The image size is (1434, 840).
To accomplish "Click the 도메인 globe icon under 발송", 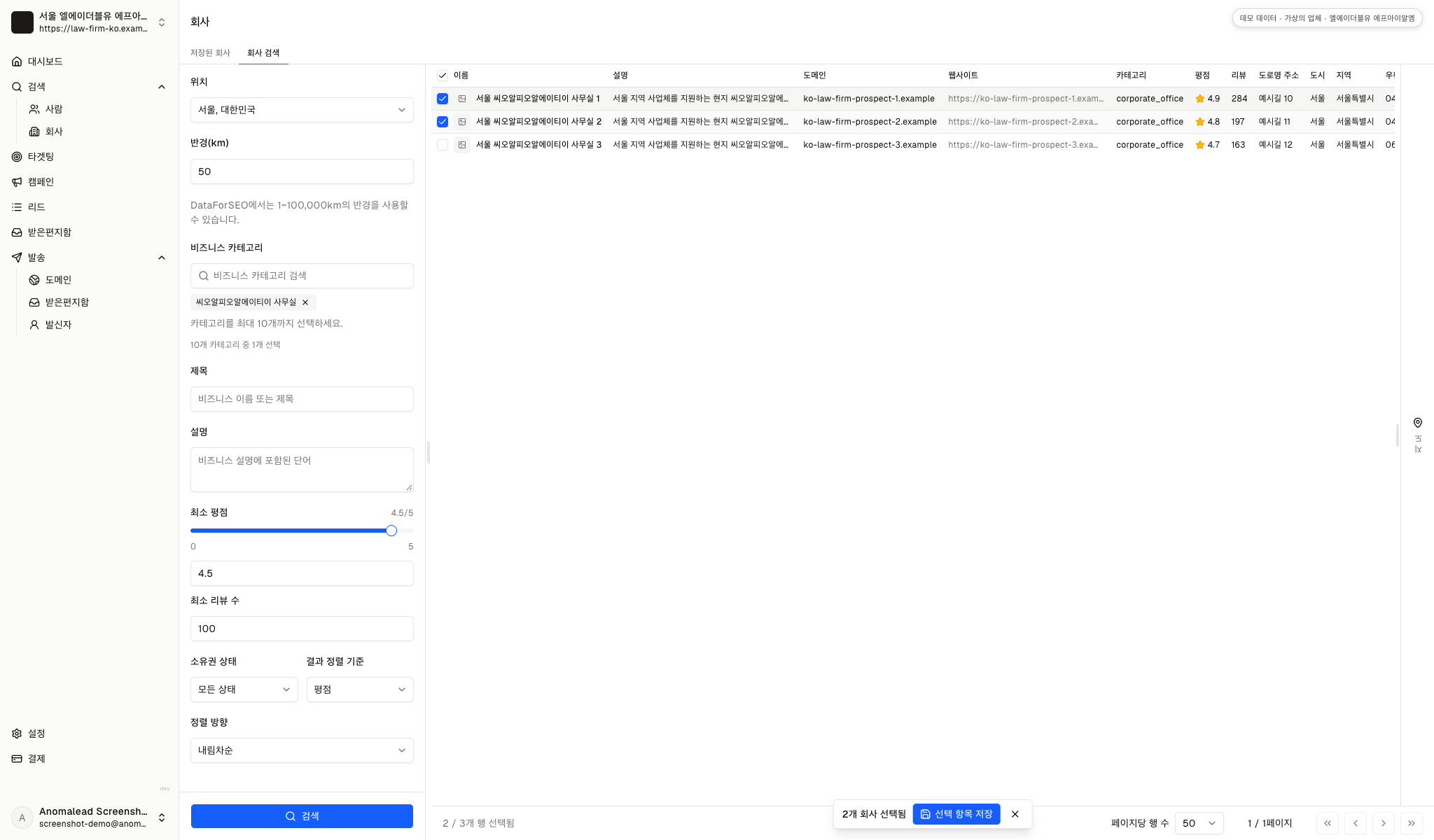I will click(34, 280).
